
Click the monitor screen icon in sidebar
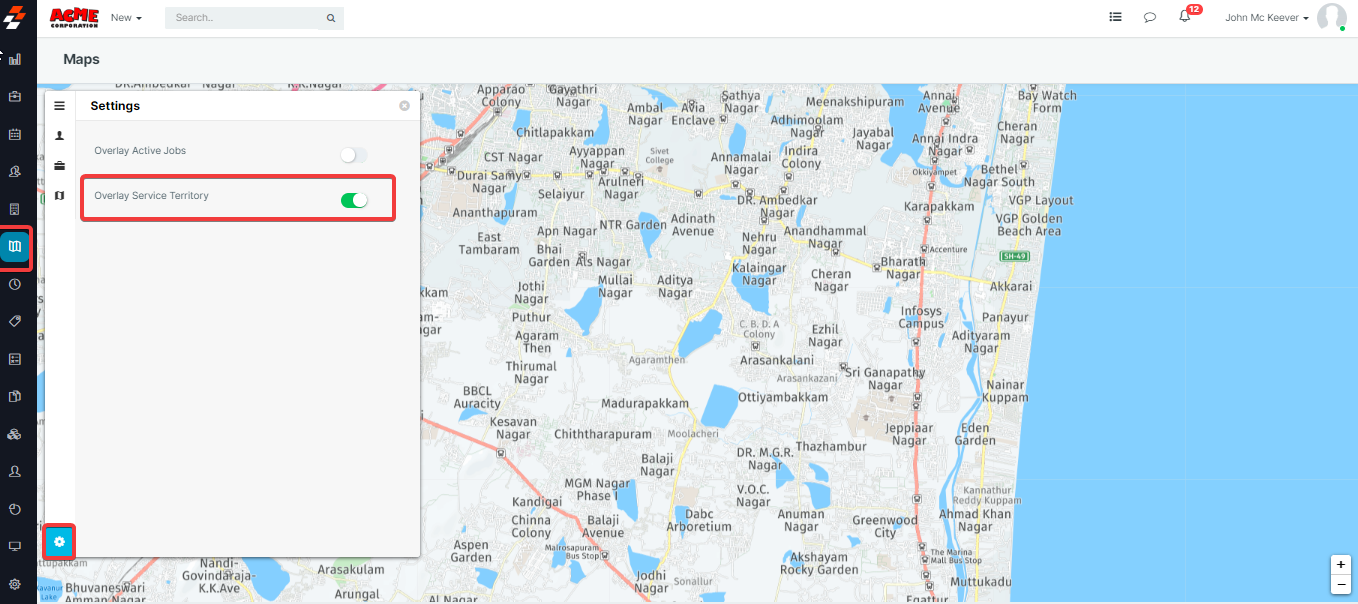point(15,546)
